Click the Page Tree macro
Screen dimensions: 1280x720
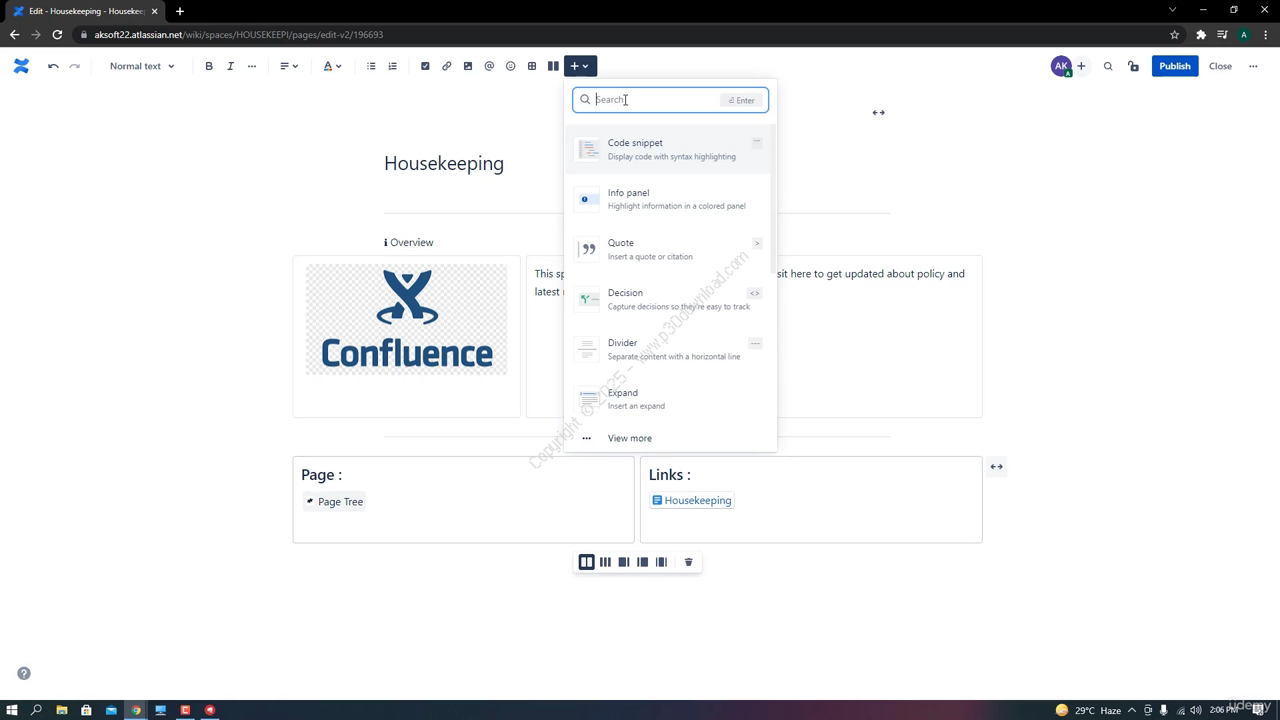point(335,501)
